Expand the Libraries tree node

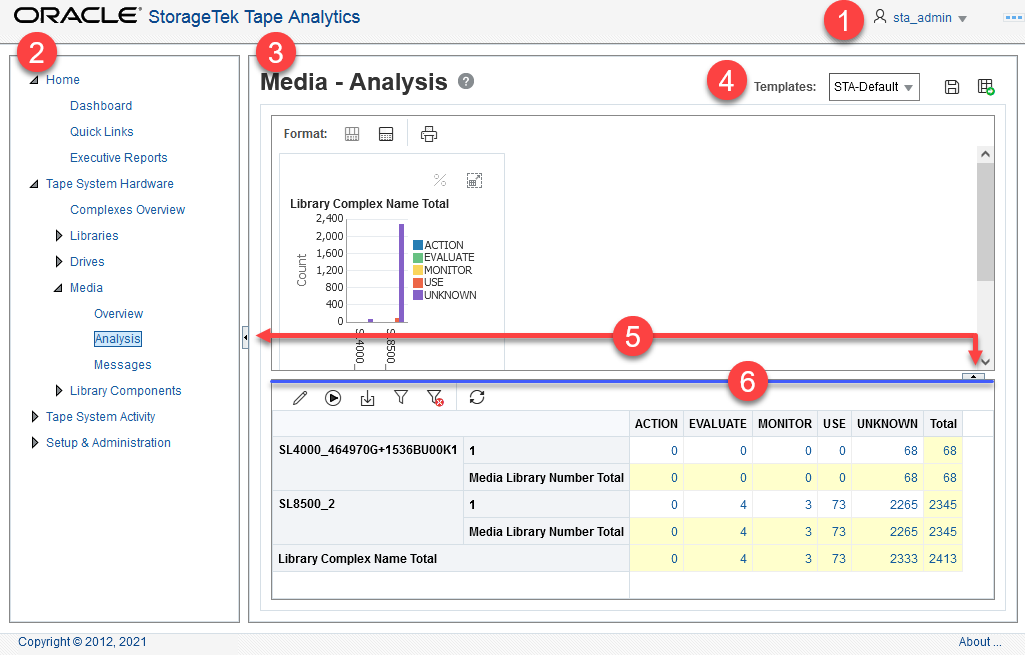[x=59, y=235]
